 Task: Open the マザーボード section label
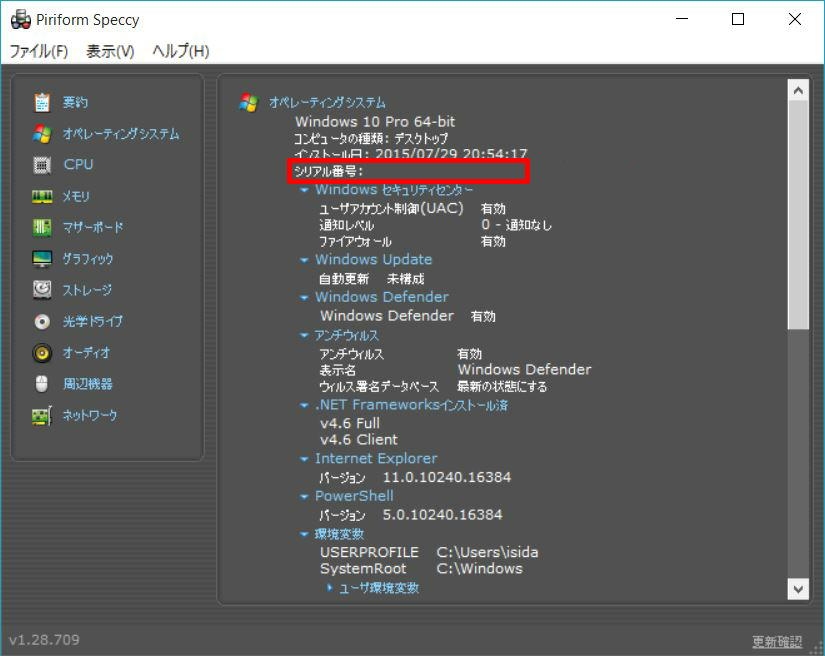point(93,227)
